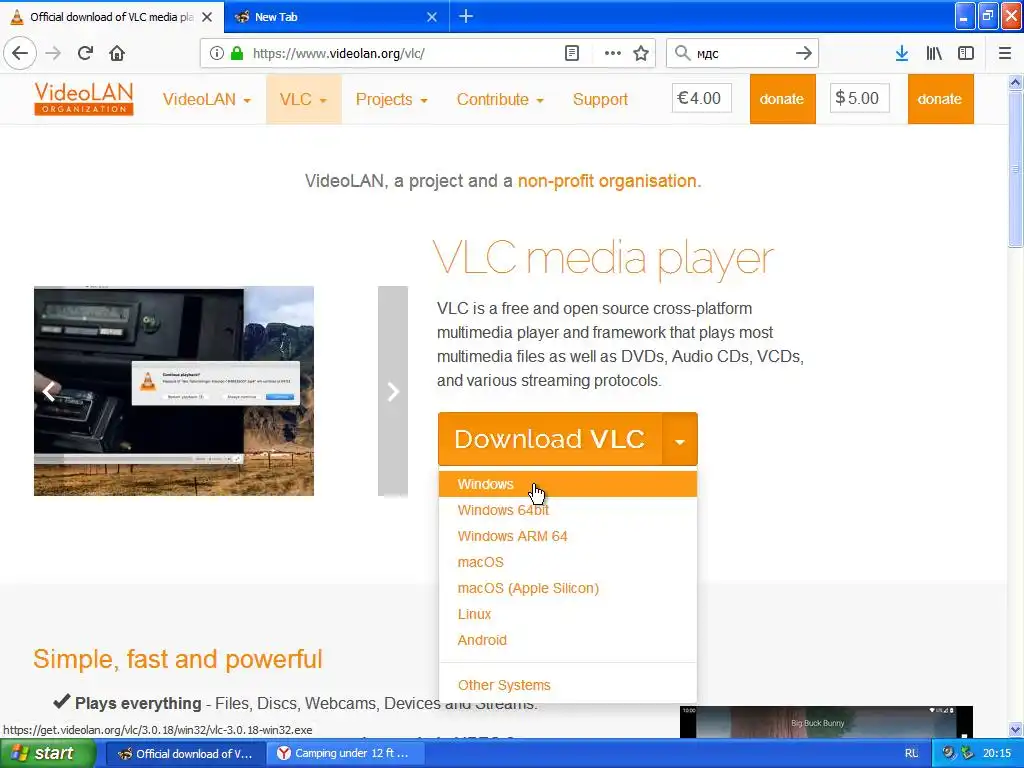Close the VLC download tab

tap(207, 17)
